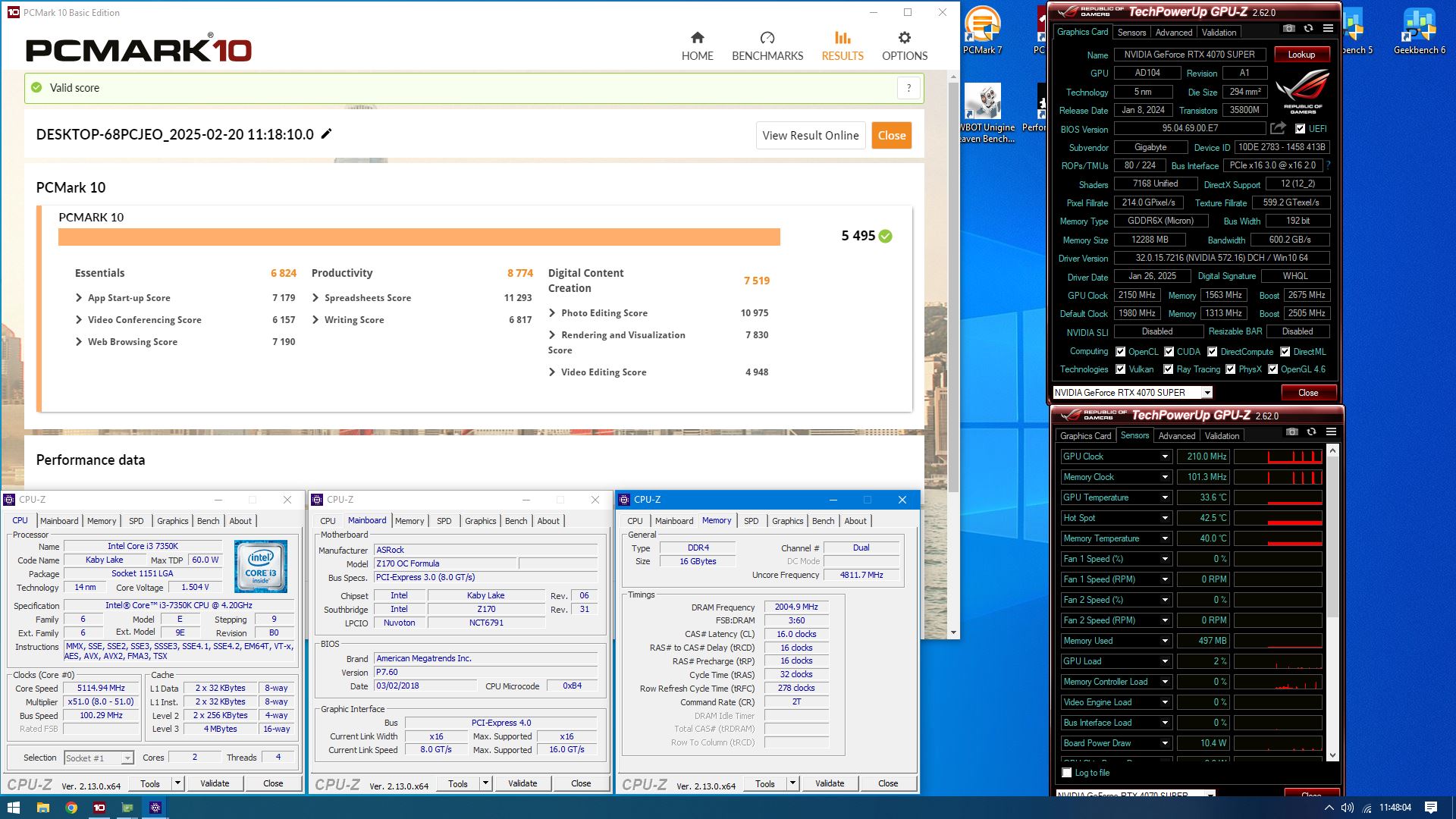Viewport: 1456px width, 819px height.
Task: Switch to Validation tab in upper GPU-Z window
Action: click(x=1219, y=33)
